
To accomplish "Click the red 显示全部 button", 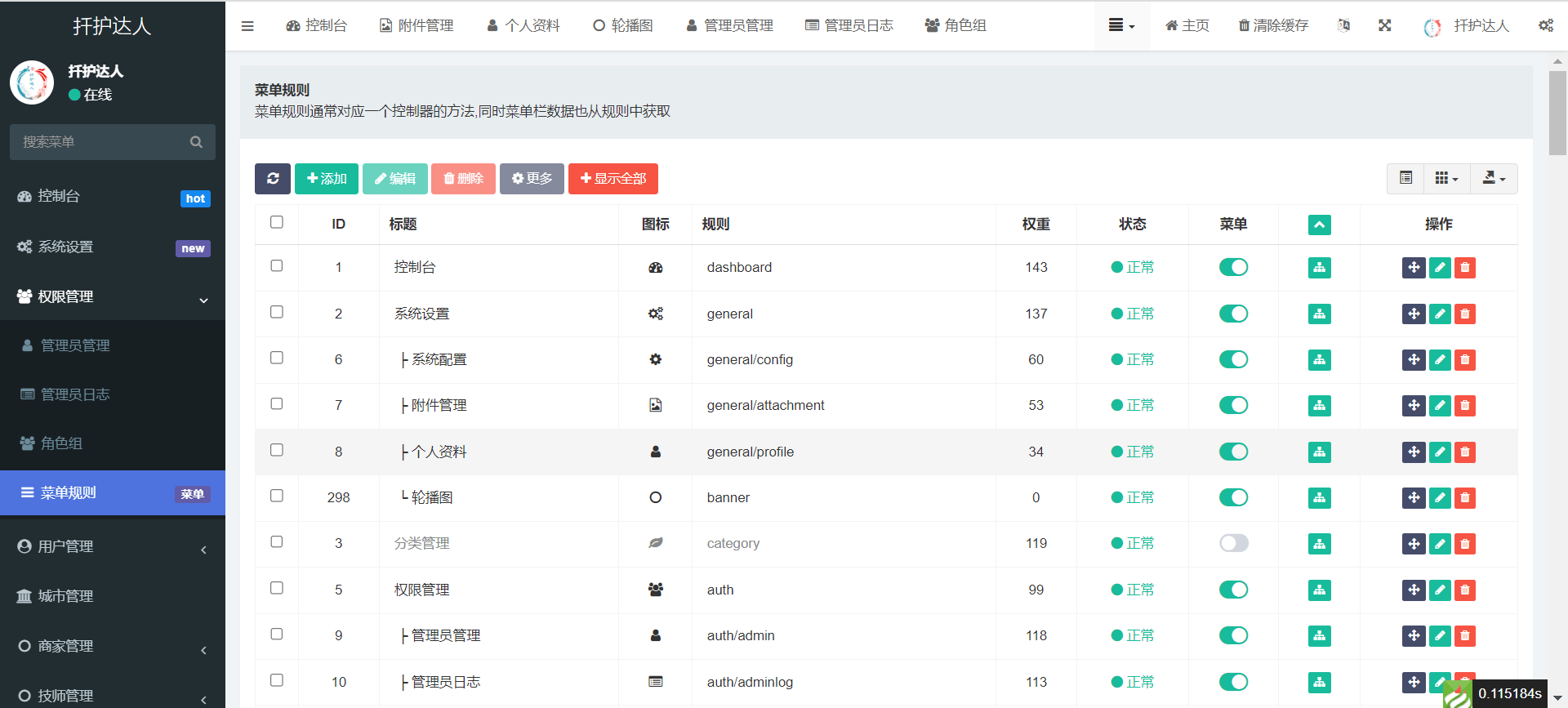I will click(612, 179).
